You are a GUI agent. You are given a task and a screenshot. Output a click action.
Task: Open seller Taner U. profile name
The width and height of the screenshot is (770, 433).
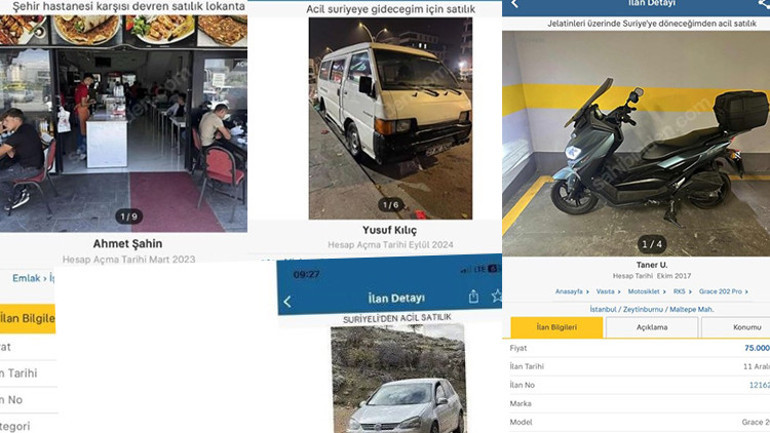(652, 265)
